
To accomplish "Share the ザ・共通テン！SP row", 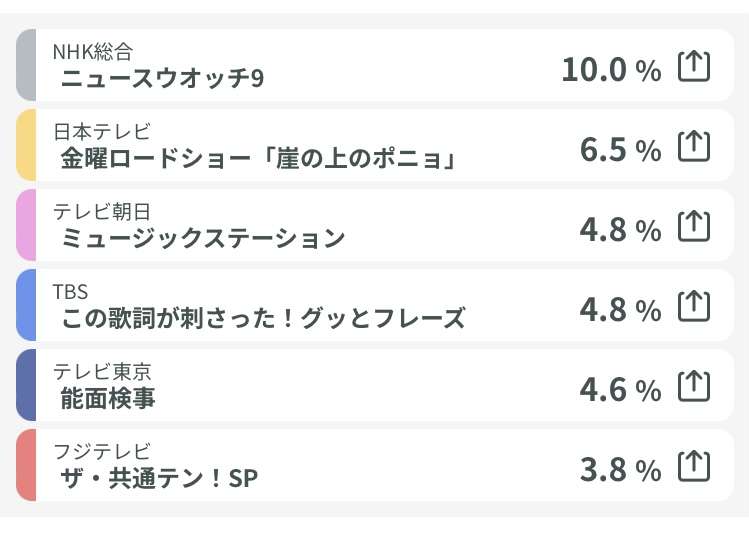I will tap(694, 466).
